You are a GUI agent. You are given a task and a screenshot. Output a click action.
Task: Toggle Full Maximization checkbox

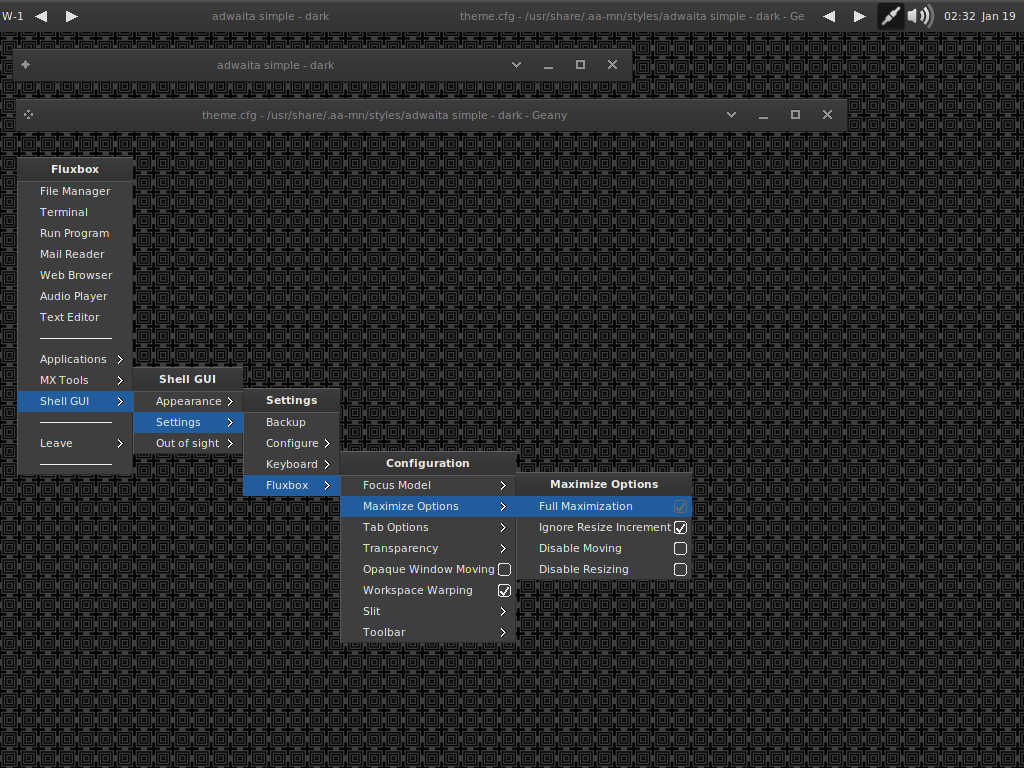(680, 506)
